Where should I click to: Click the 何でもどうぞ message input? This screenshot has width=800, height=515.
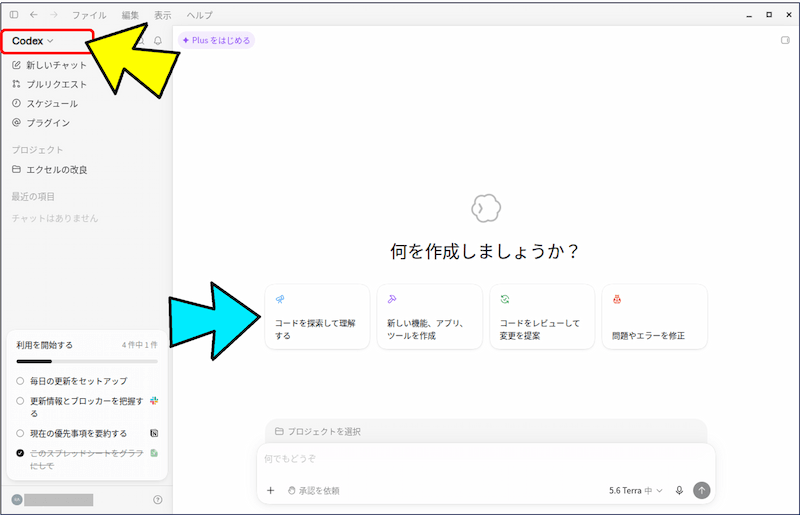486,459
